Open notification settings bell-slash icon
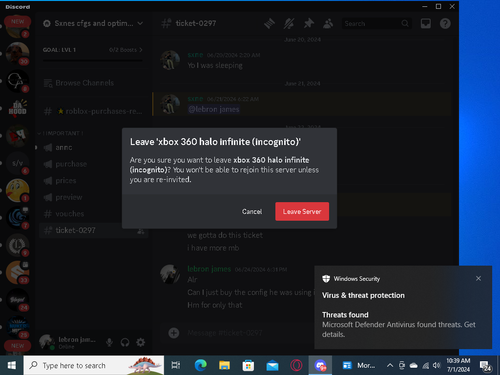Image resolution: width=500 pixels, height=375 pixels. [x=289, y=23]
